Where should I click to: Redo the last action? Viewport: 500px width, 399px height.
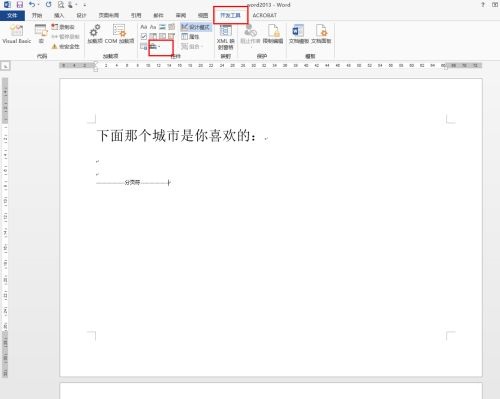[x=49, y=5]
